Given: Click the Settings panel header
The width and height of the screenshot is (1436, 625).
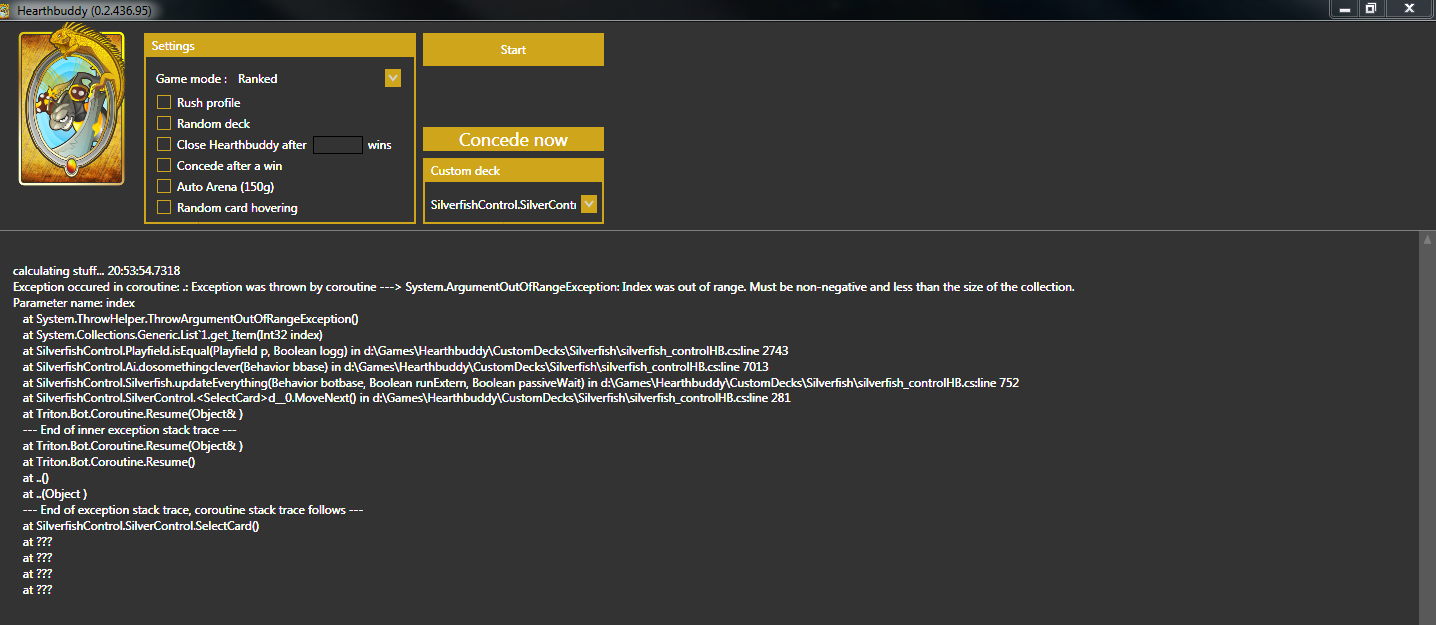Looking at the screenshot, I should click(279, 46).
